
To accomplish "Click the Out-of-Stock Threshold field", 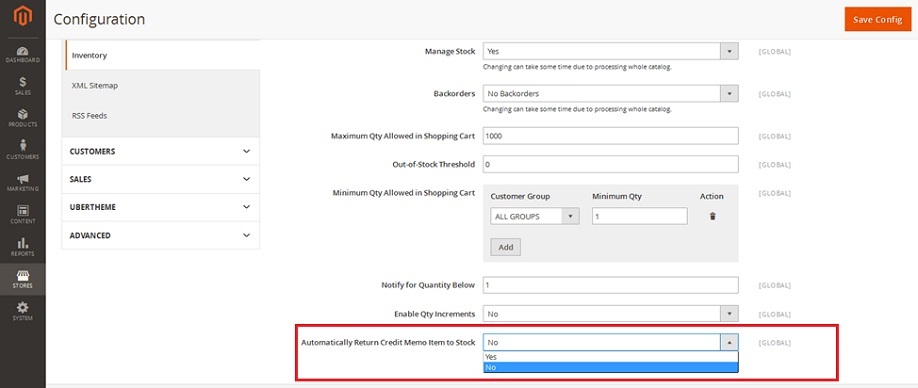I will pos(611,164).
